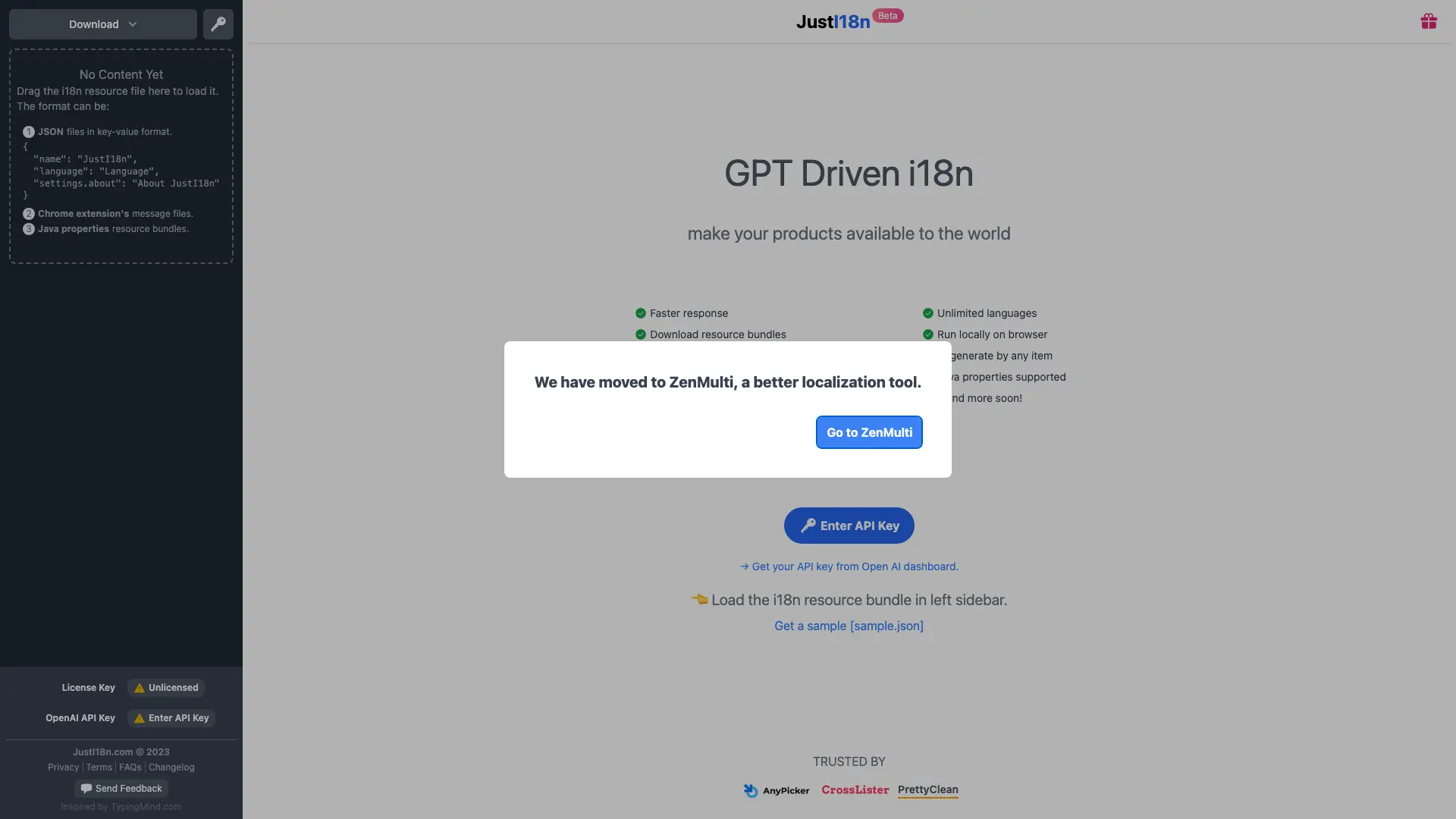Open the Changelog link
Image resolution: width=1456 pixels, height=819 pixels.
click(171, 767)
